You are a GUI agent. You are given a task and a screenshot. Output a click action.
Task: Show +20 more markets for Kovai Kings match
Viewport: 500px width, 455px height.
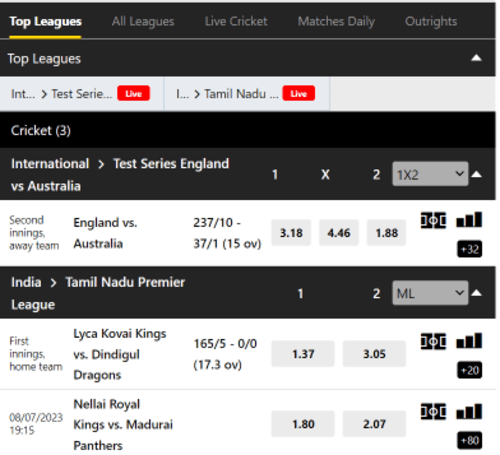(469, 370)
